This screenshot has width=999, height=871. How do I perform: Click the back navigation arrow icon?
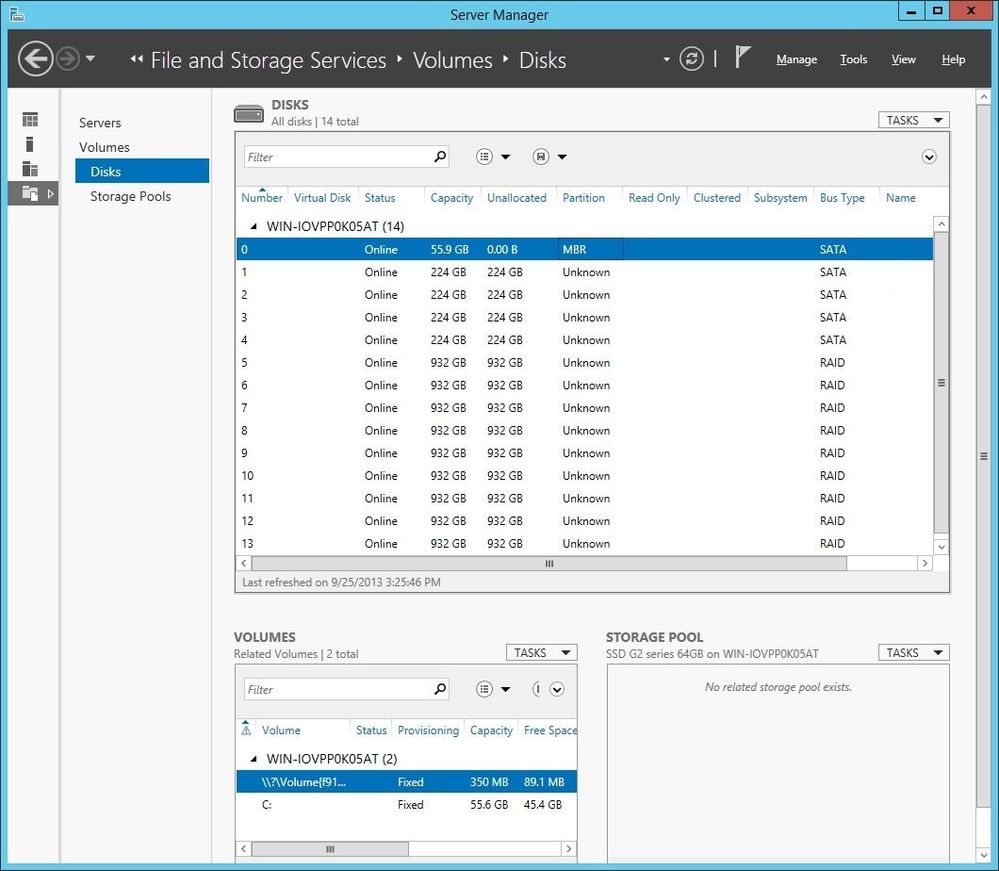point(35,59)
